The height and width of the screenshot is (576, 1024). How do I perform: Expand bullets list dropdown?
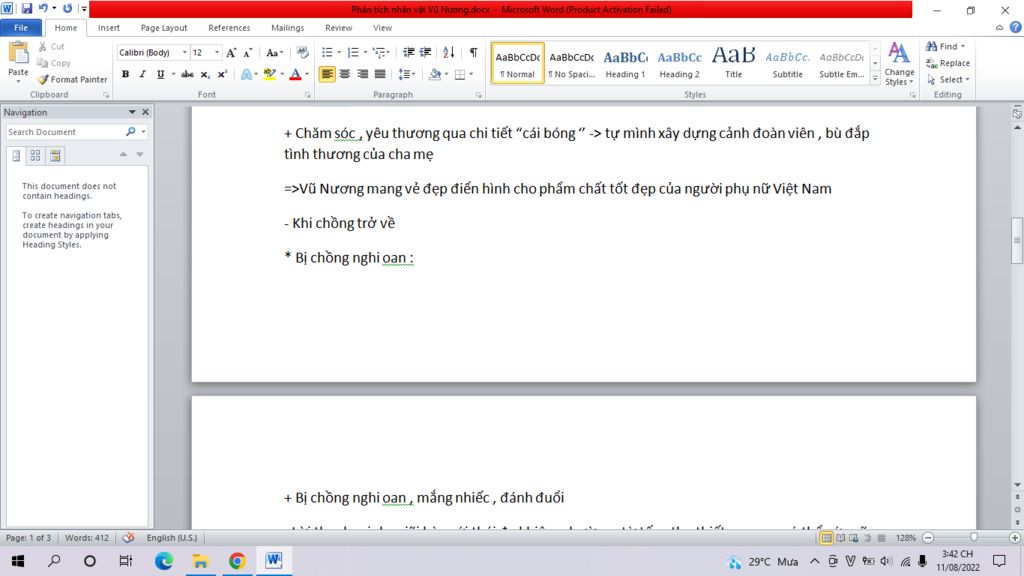click(x=339, y=52)
